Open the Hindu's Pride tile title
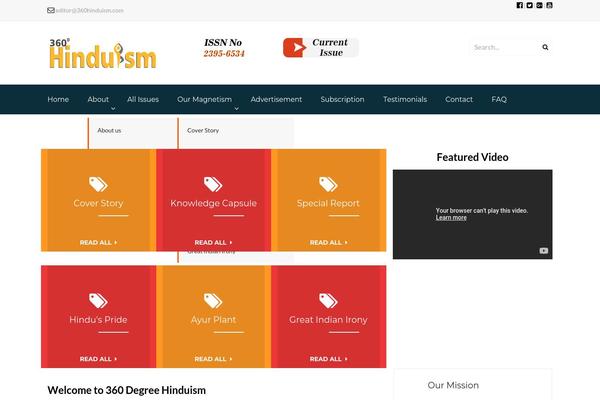Screen dimensions: 600x400 [98, 320]
